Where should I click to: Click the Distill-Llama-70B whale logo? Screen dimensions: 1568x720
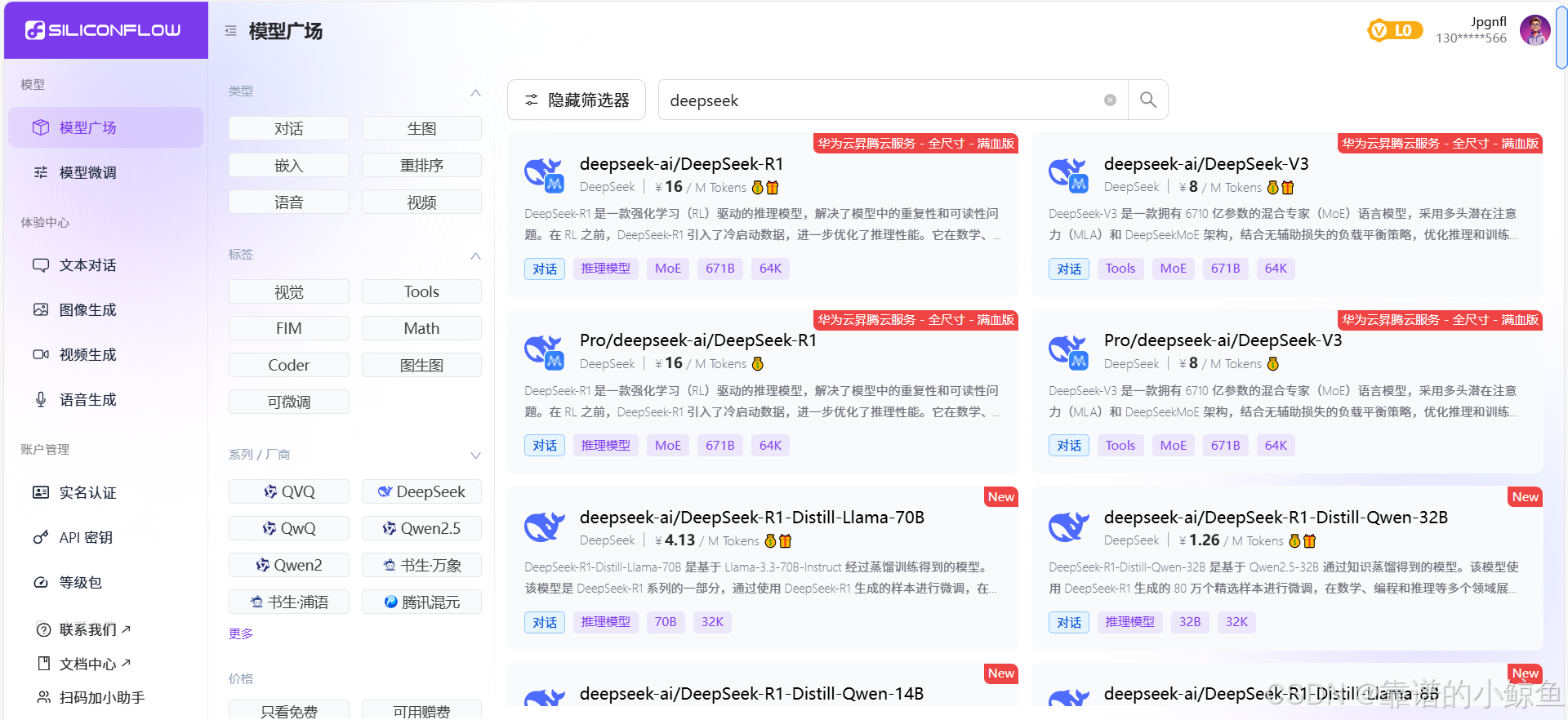[544, 527]
